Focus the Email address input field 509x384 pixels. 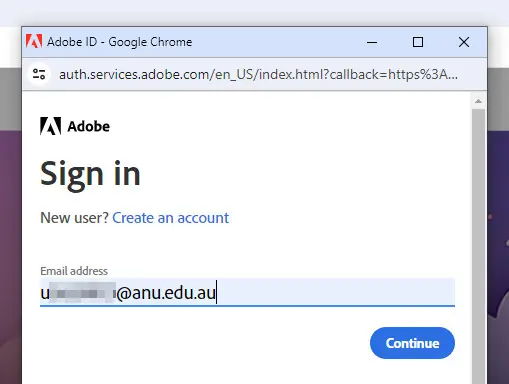[247, 292]
